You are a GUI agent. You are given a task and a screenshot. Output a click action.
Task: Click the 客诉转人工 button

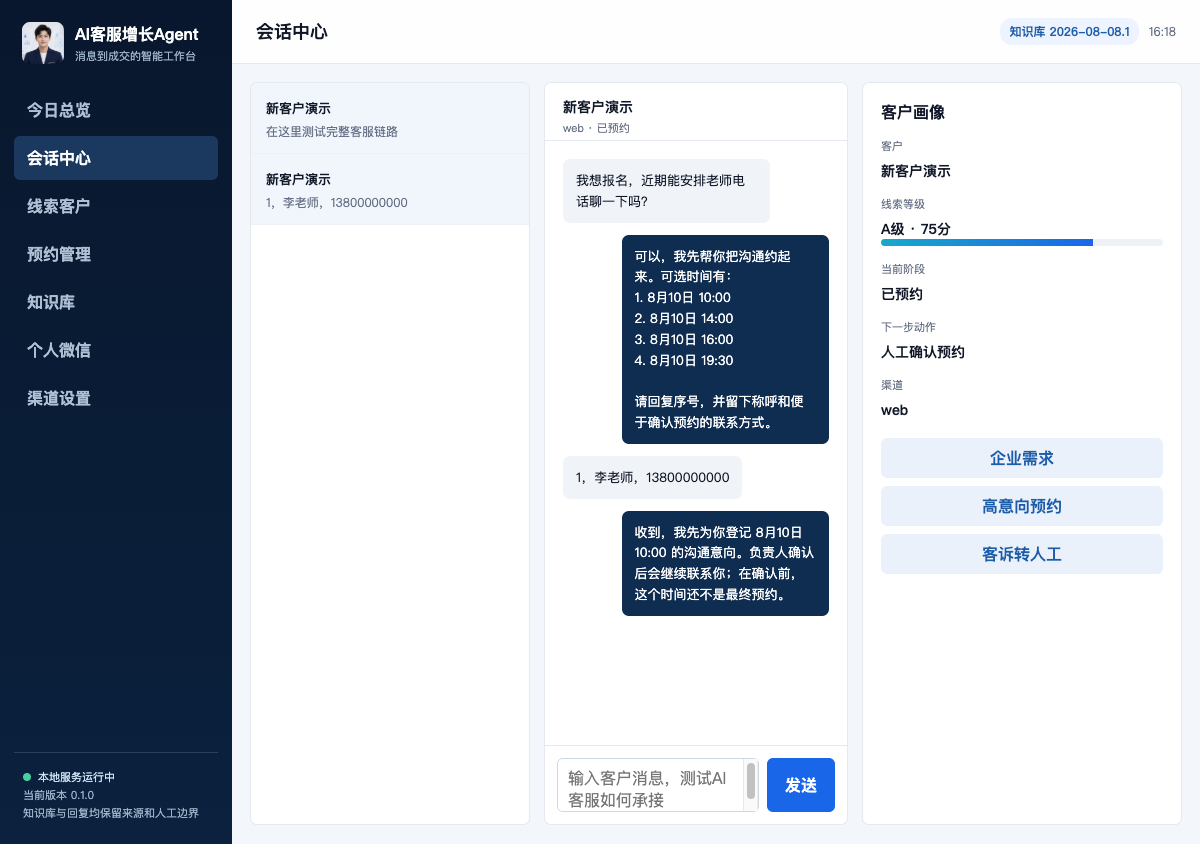pyautogui.click(x=1022, y=554)
